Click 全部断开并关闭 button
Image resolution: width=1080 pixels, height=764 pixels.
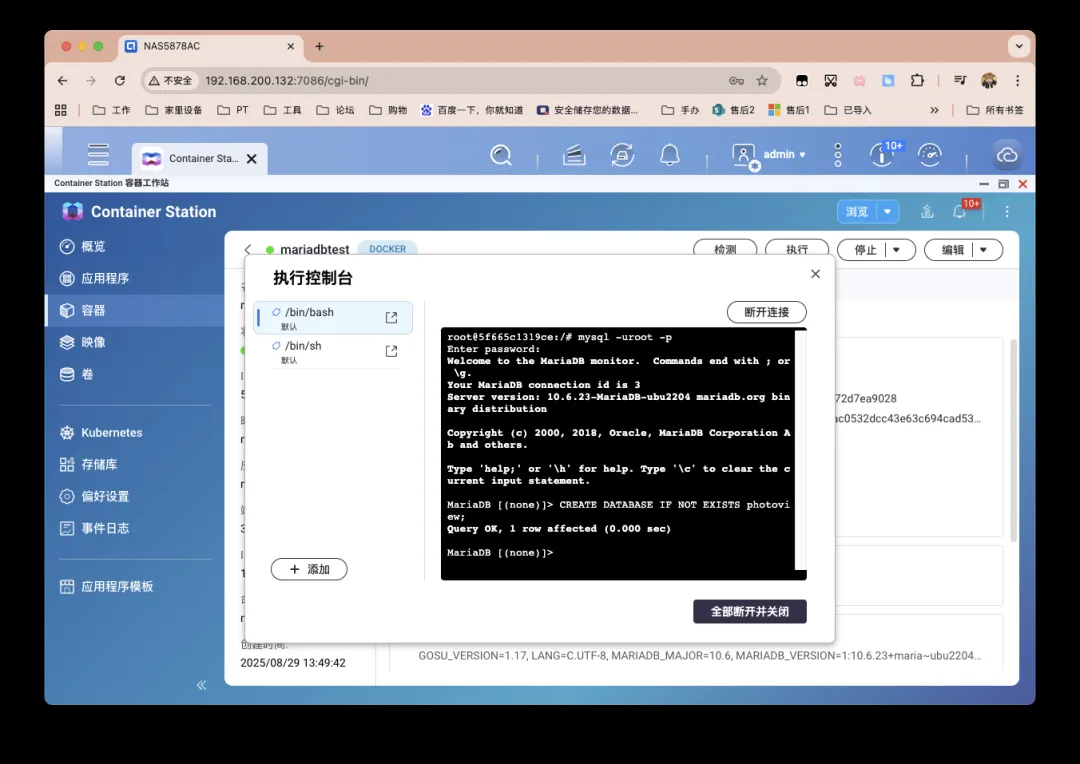tap(749, 611)
